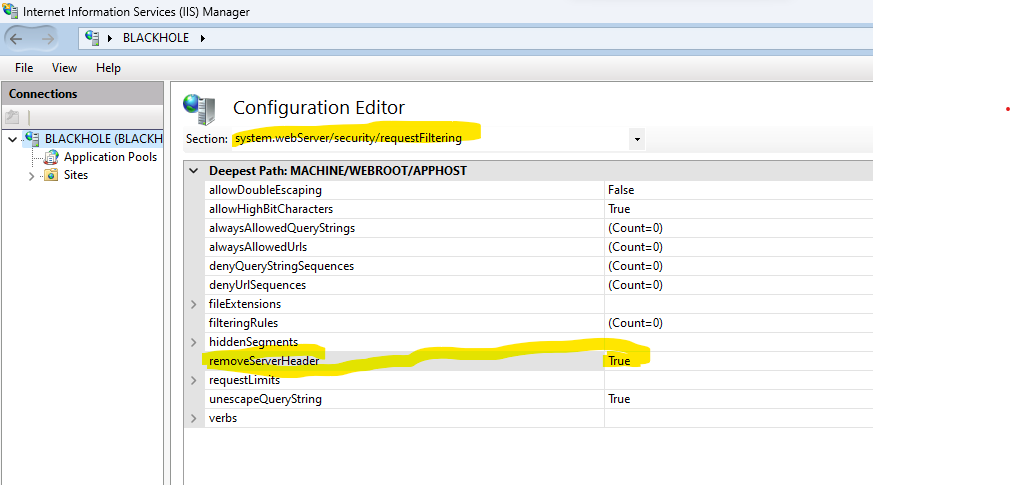Viewport: 1011px width, 485px height.
Task: Click the True value of unescapeQueryString
Action: (x=619, y=399)
